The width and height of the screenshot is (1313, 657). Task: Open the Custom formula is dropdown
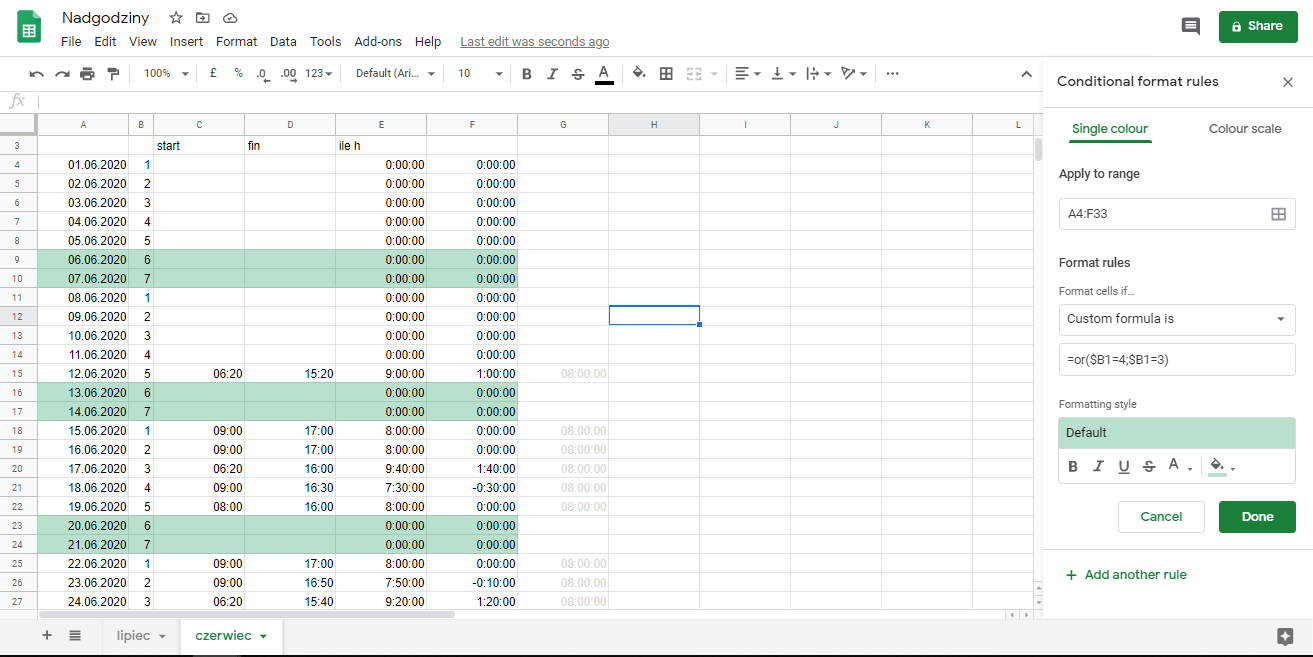(1176, 320)
